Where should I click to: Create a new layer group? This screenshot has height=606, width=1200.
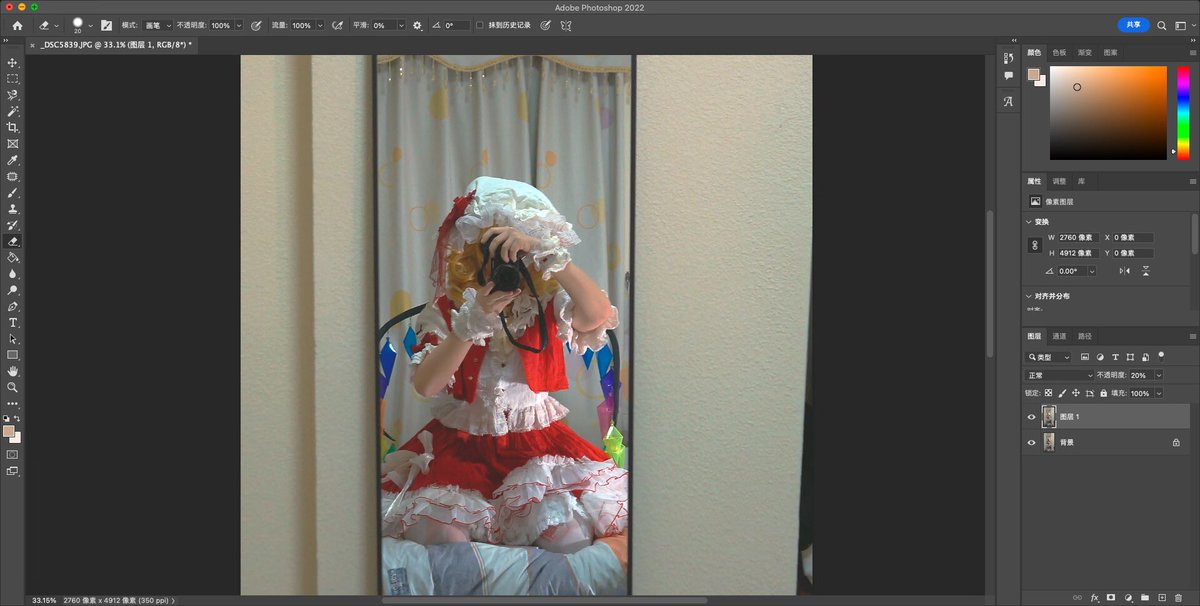tap(1145, 597)
